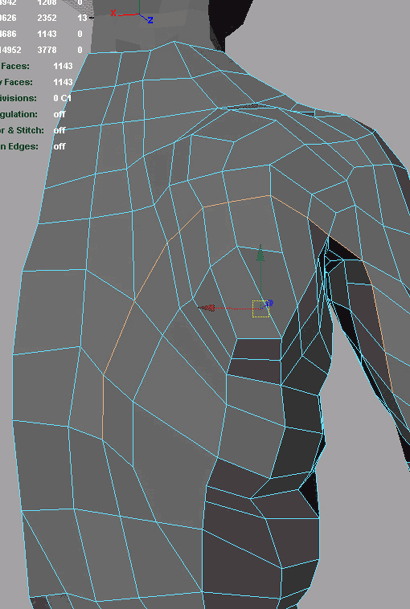
Task: Click the "0 C1" divisions HUD value
Action: coord(63,98)
